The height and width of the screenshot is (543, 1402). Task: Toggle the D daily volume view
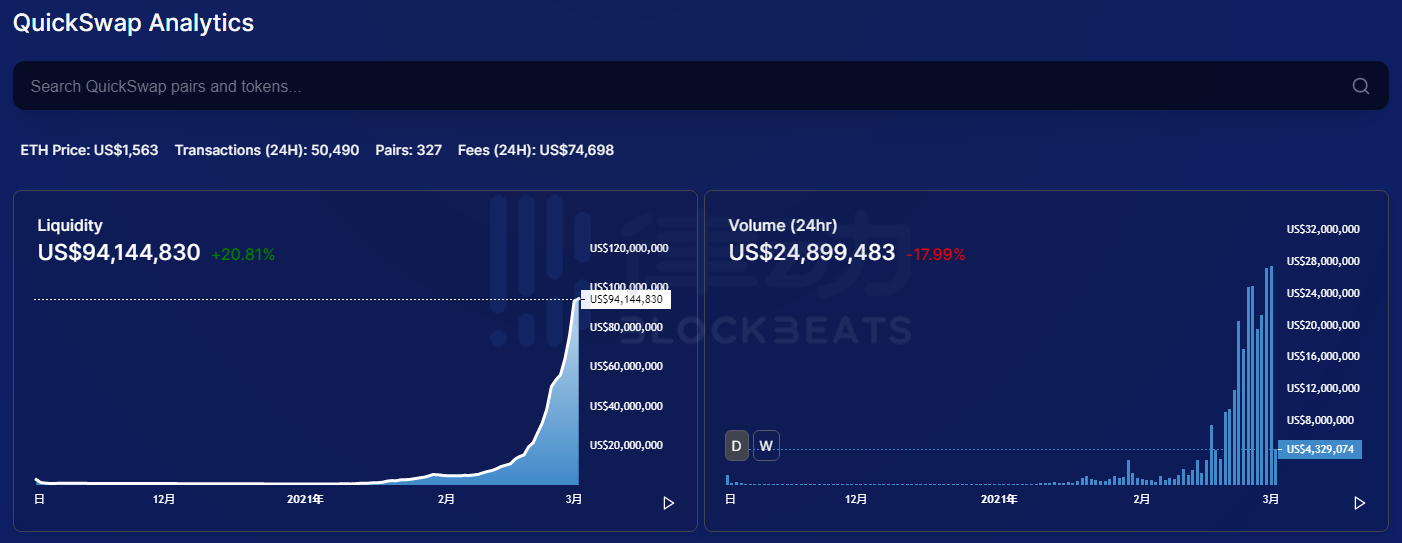(736, 446)
